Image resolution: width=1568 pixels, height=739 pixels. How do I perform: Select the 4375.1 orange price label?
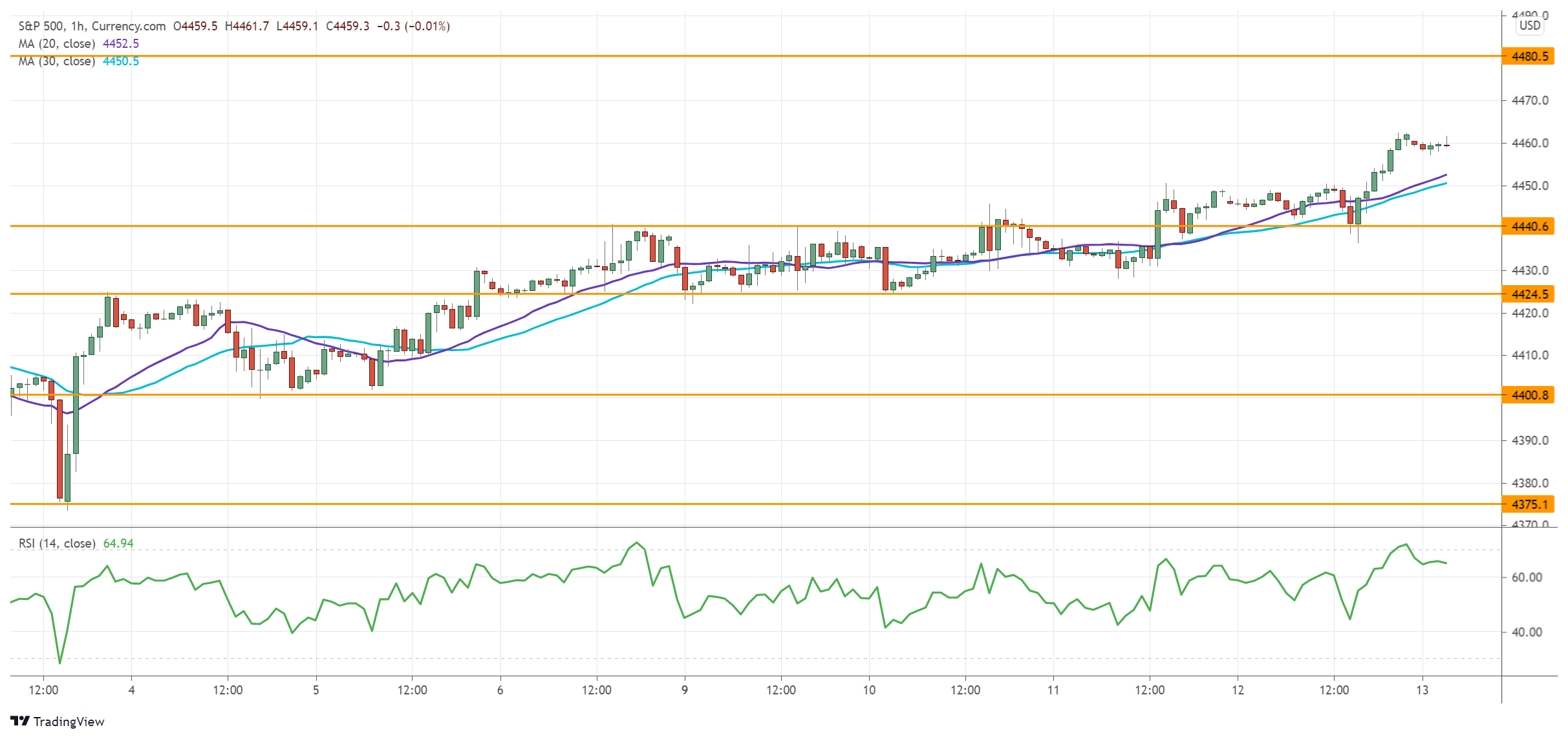coord(1529,504)
